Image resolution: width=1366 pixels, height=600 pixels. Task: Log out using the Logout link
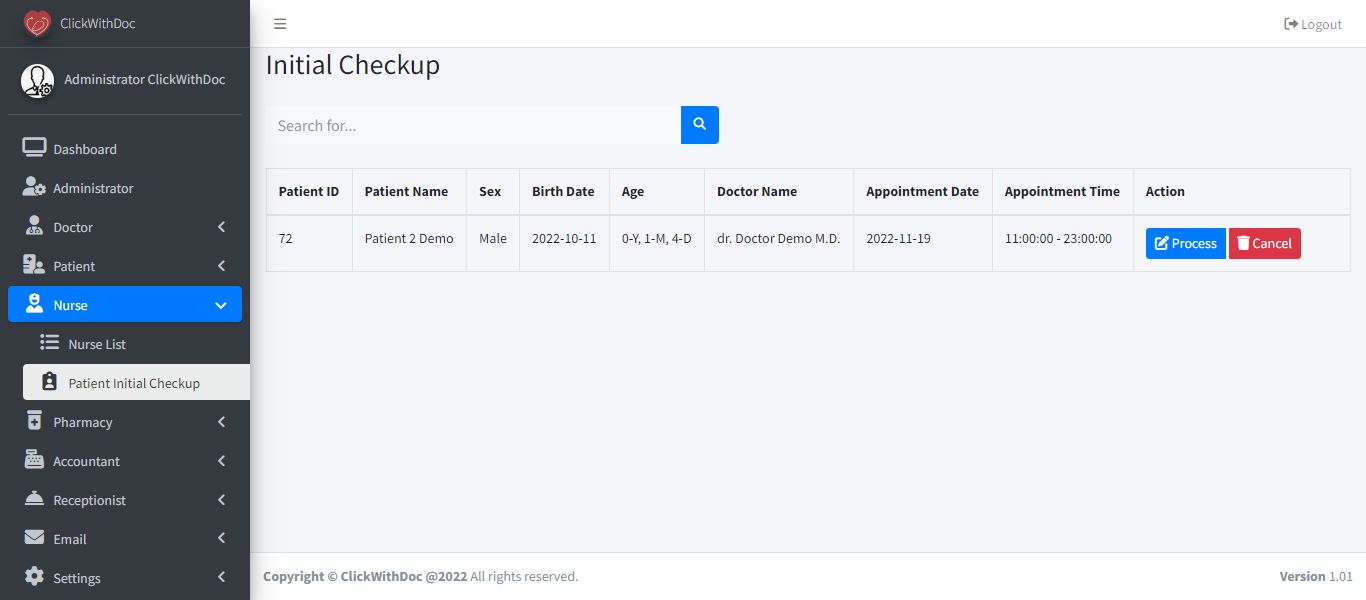(1313, 24)
